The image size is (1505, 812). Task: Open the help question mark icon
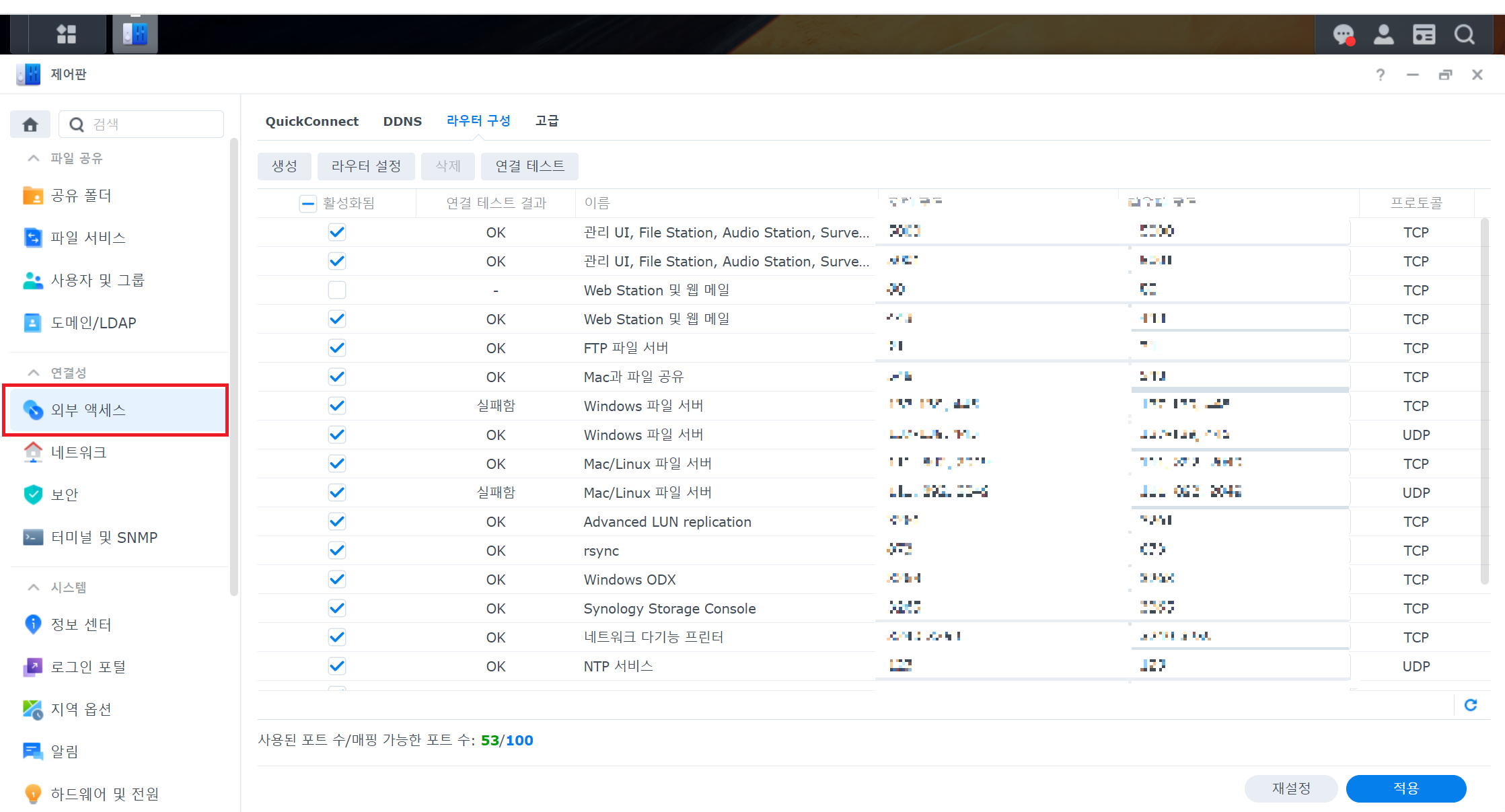click(x=1381, y=75)
